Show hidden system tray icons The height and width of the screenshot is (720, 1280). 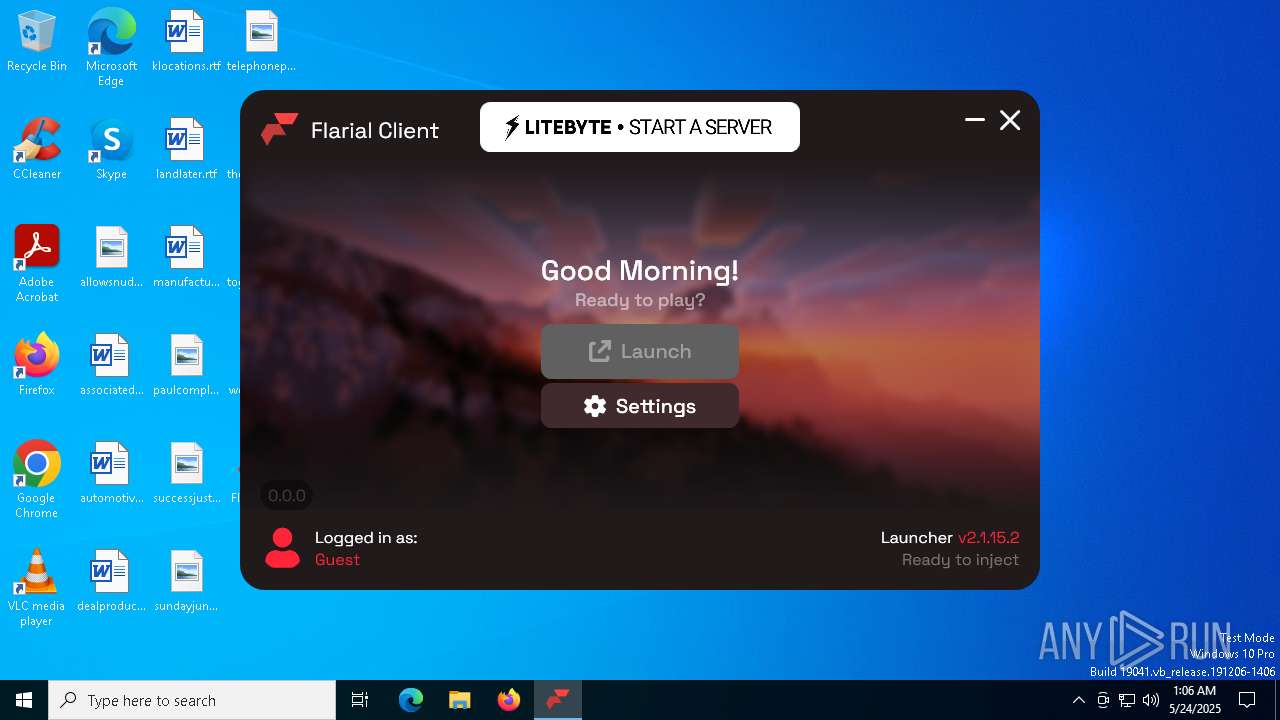pyautogui.click(x=1078, y=700)
